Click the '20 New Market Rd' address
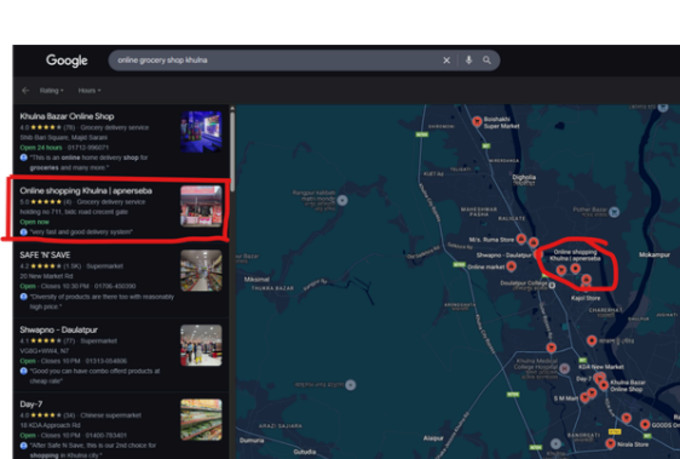Image resolution: width=680 pixels, height=459 pixels. coord(46,276)
